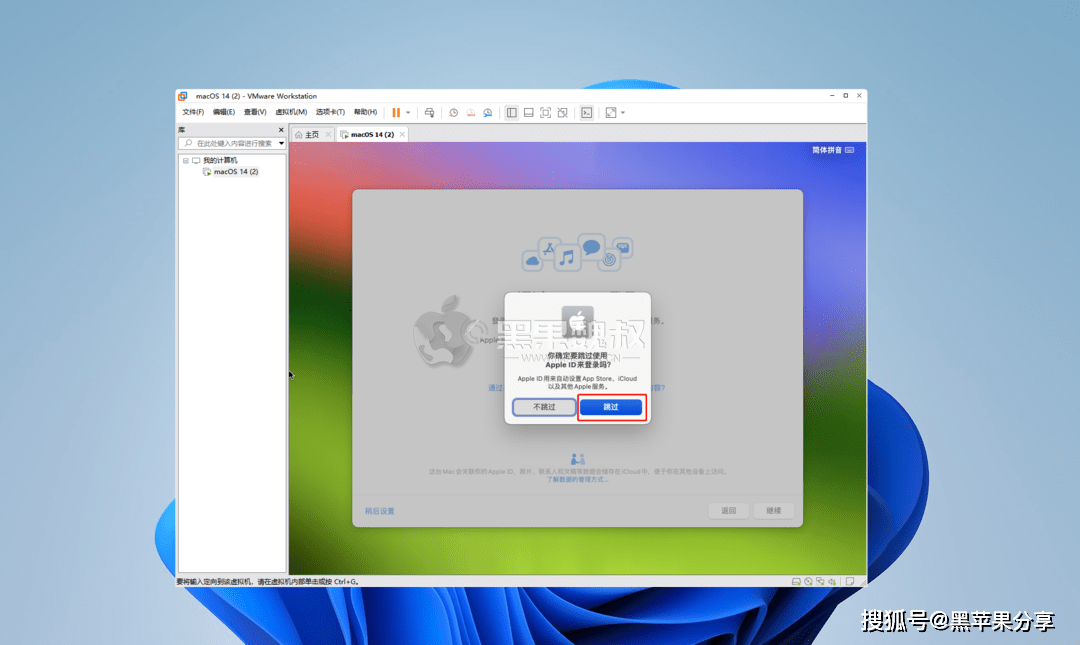Open the 帮助(H) menu
This screenshot has height=645, width=1080.
[365, 112]
